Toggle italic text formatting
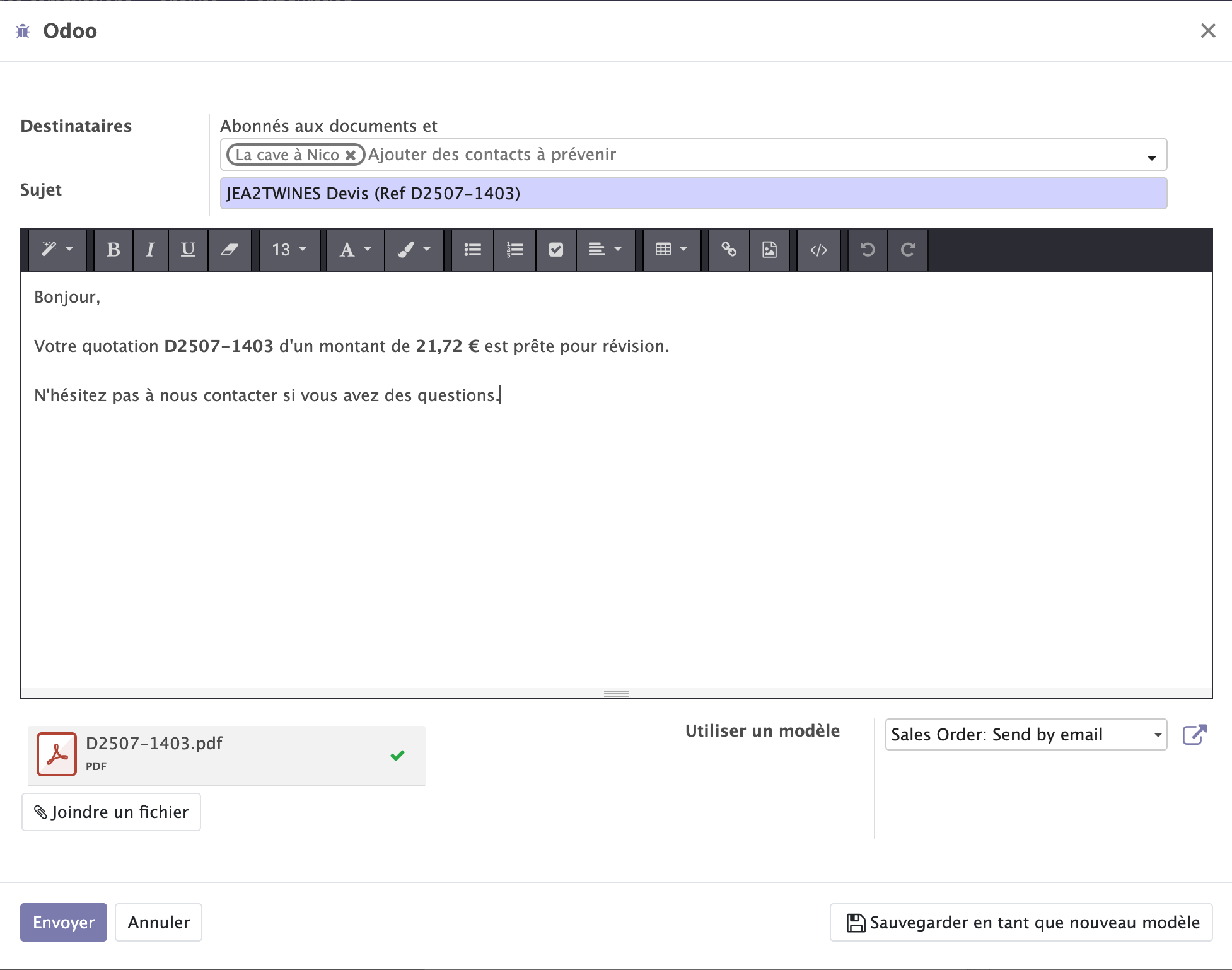 click(x=150, y=250)
